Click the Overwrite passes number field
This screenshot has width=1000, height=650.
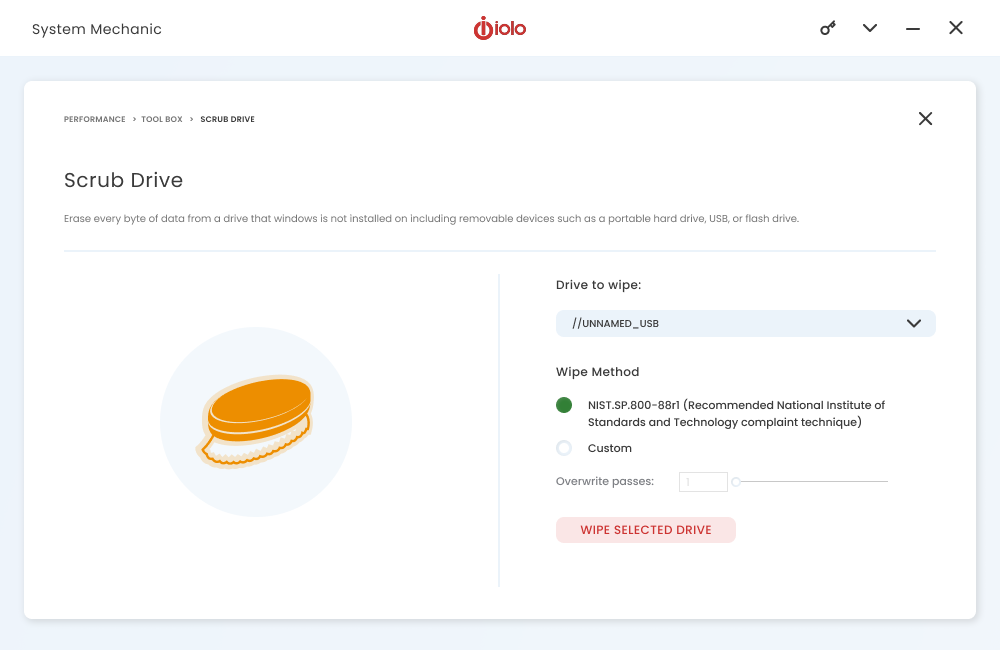click(x=703, y=482)
